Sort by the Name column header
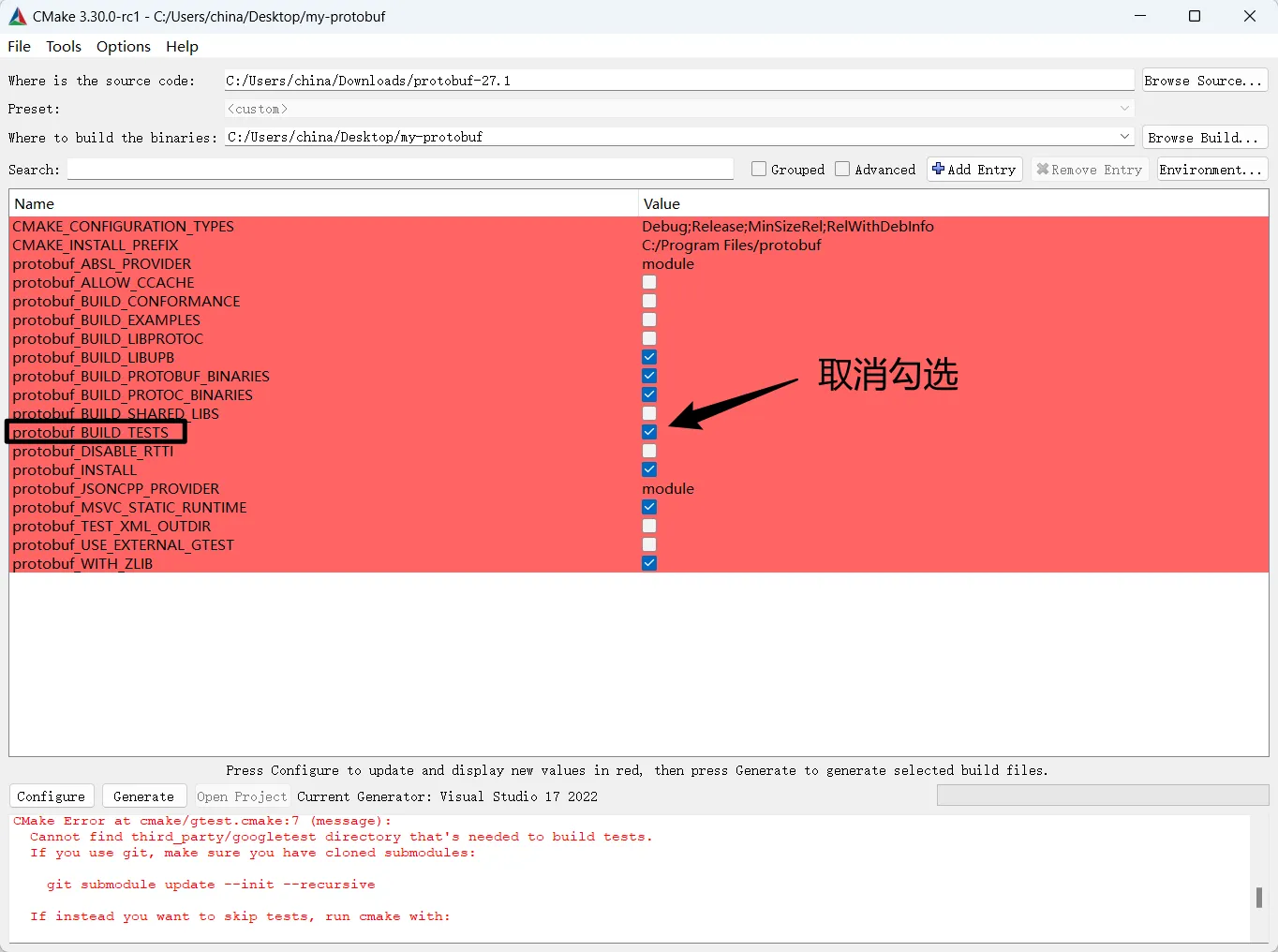This screenshot has height=952, width=1278. coord(323,203)
